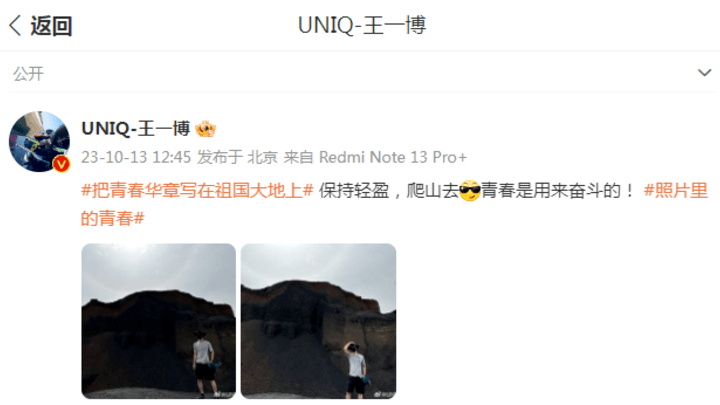The image size is (720, 405).
Task: Select the 公开 visibility label
Action: pyautogui.click(x=28, y=73)
